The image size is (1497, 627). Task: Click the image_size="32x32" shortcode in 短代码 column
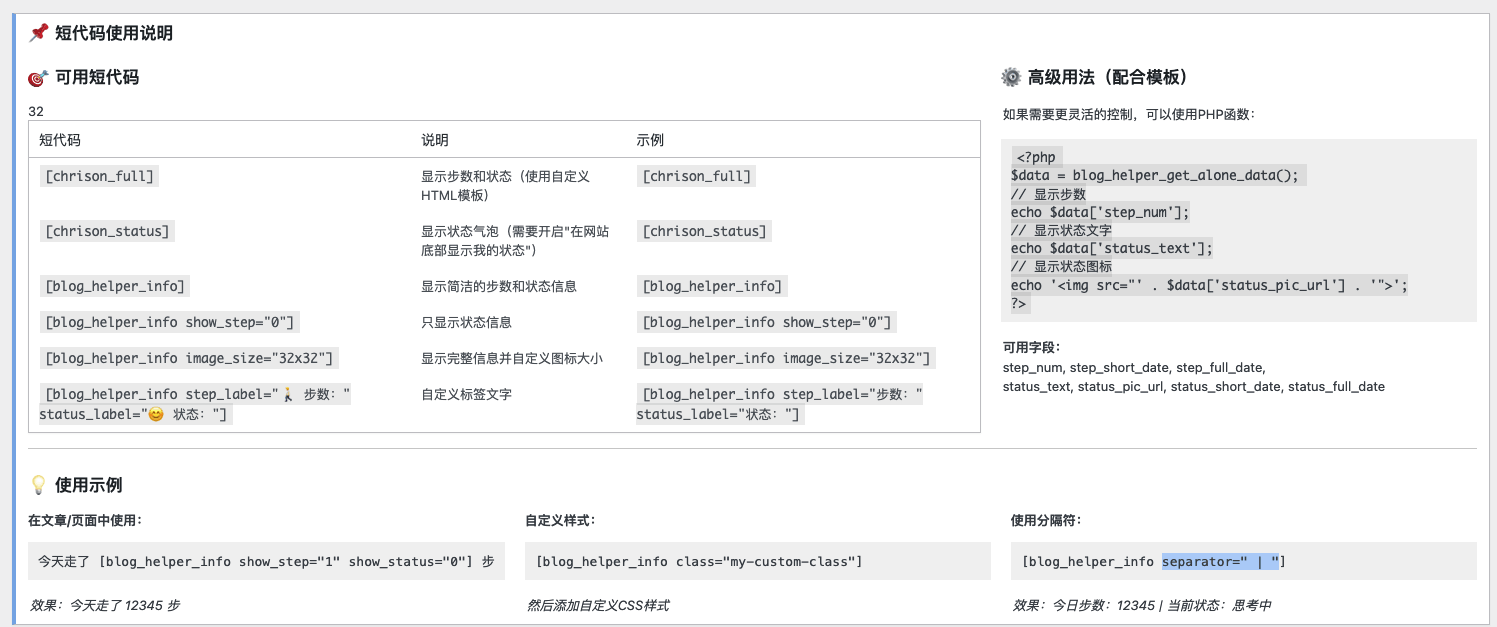(189, 358)
